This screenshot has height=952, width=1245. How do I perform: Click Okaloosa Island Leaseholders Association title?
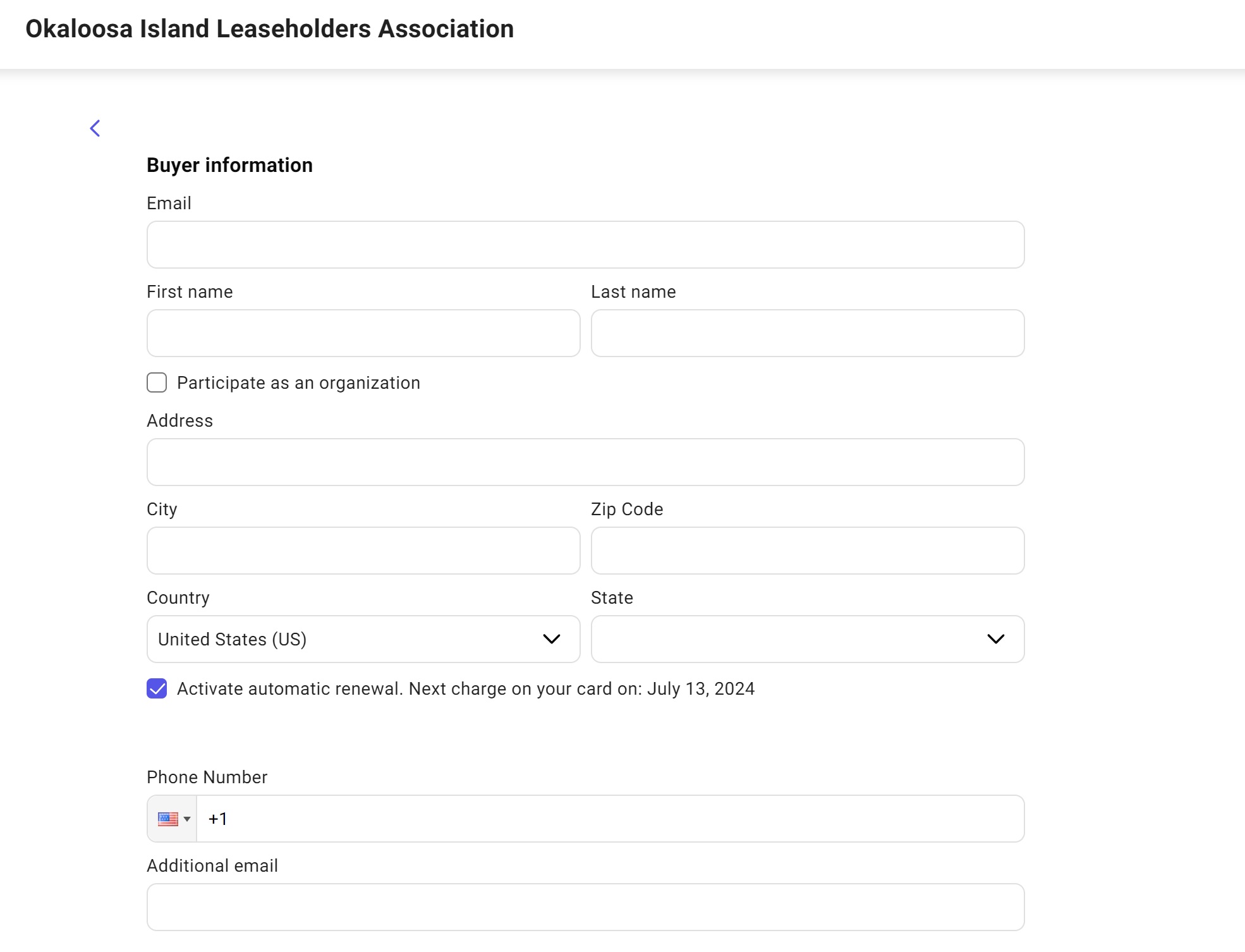tap(269, 29)
